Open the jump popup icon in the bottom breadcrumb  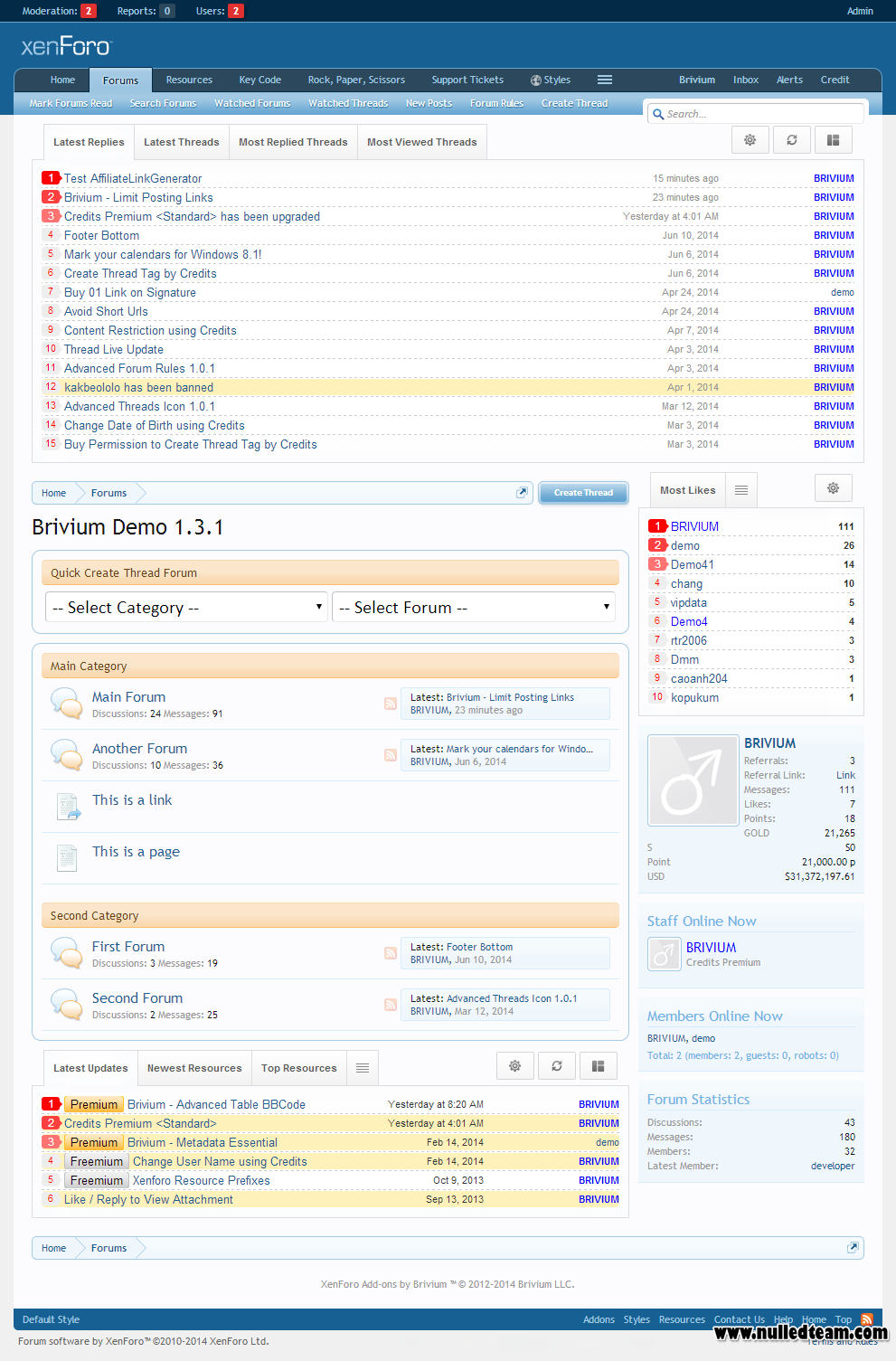pos(853,1248)
